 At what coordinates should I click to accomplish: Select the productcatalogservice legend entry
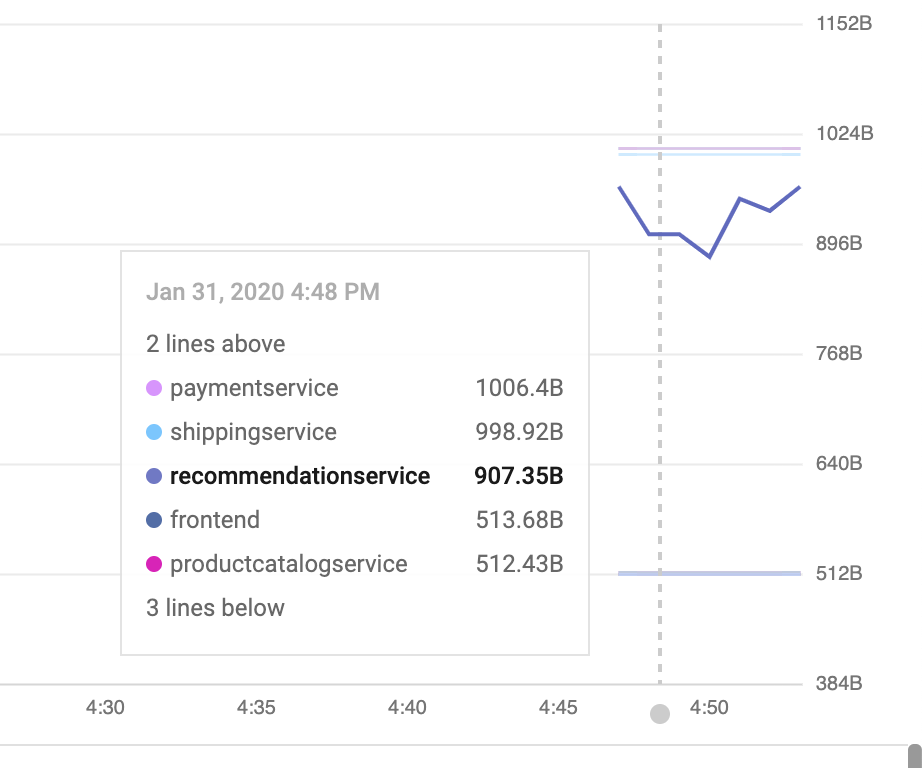289,564
